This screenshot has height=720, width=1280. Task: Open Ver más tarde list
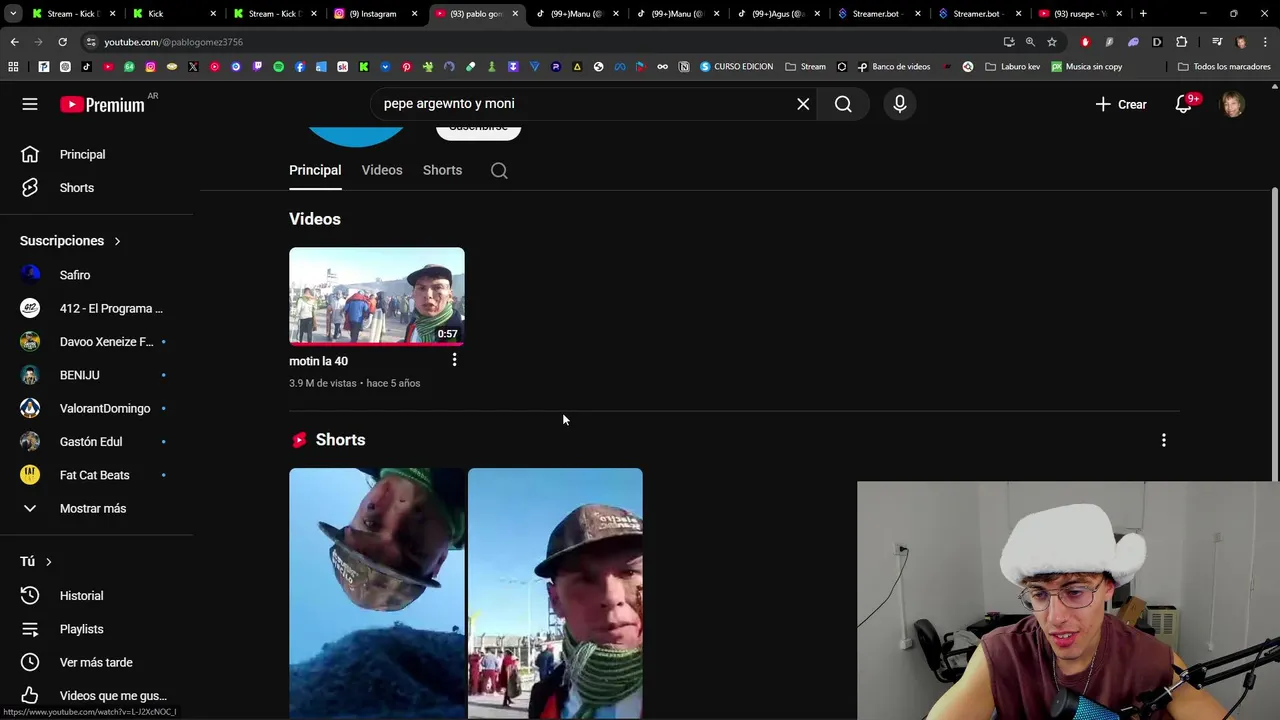click(96, 663)
